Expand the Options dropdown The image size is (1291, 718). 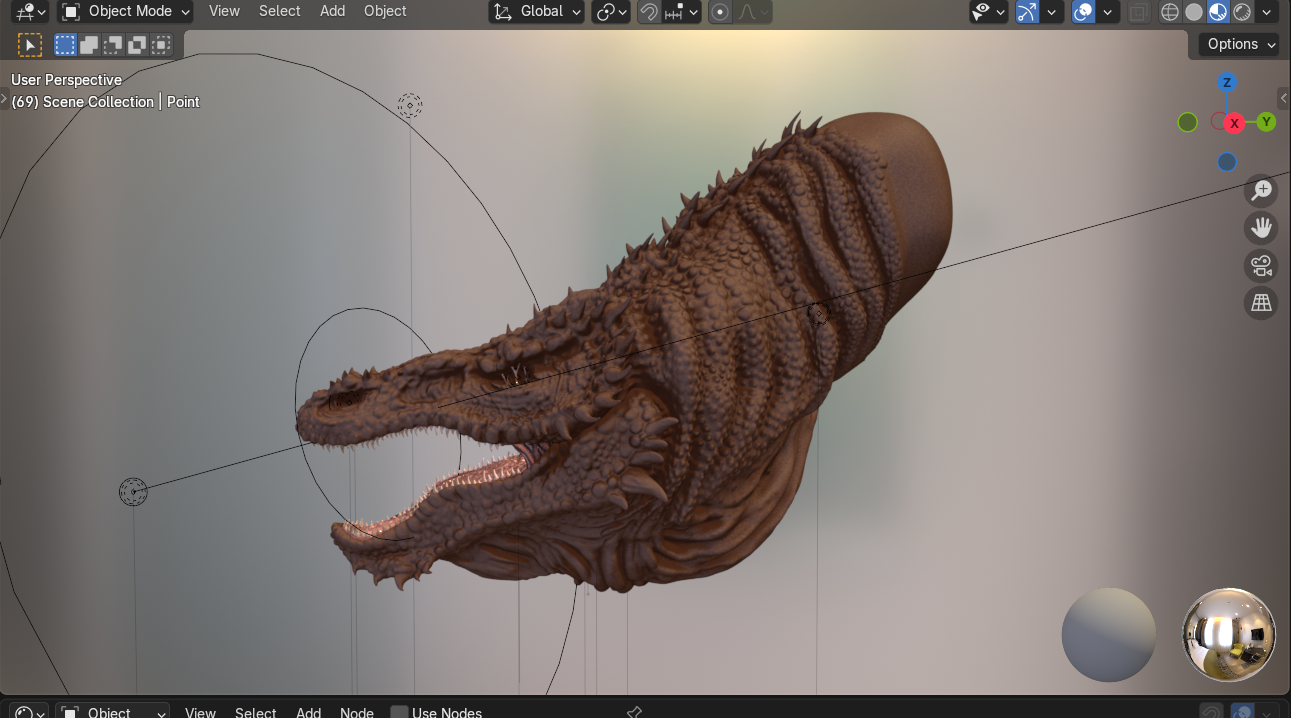pyautogui.click(x=1240, y=44)
